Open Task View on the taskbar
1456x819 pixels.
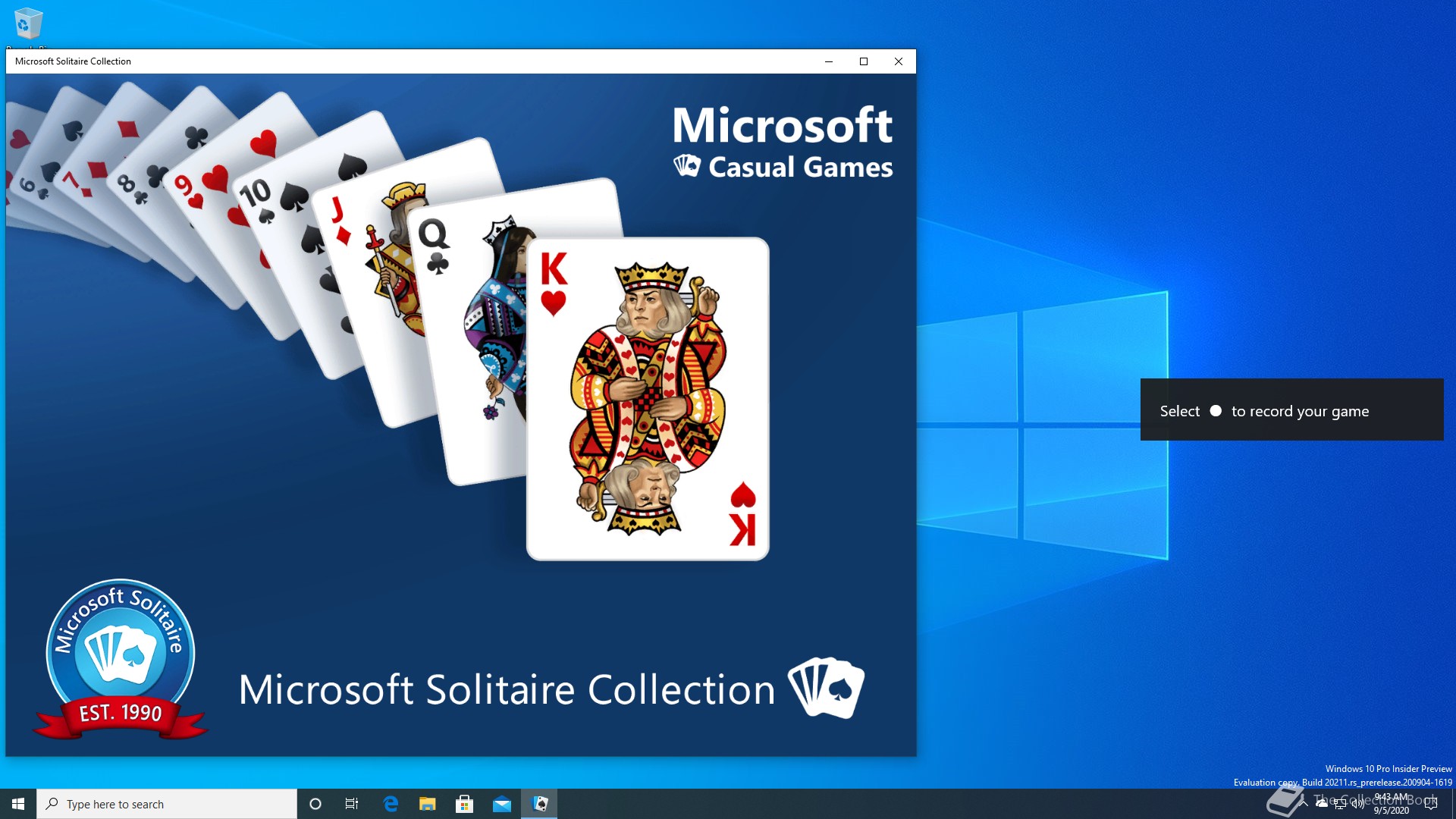click(352, 804)
